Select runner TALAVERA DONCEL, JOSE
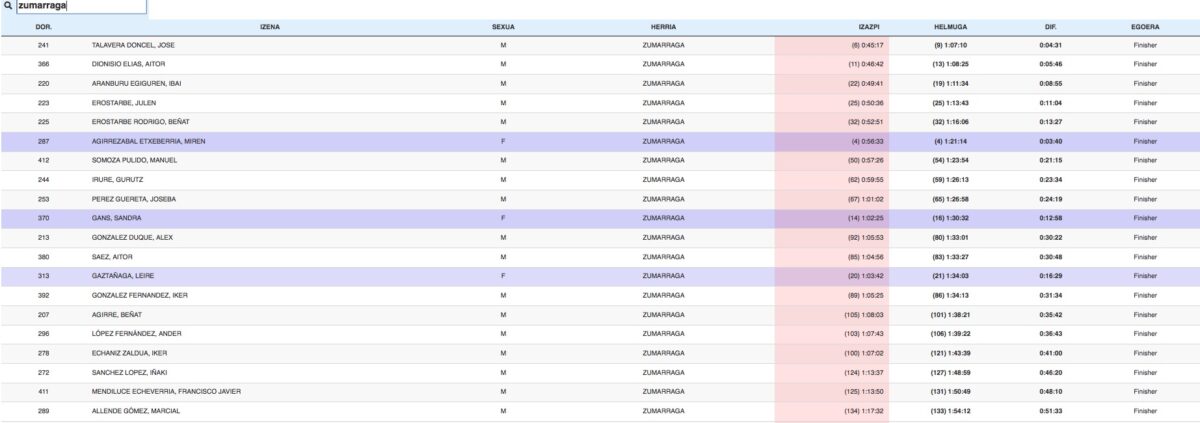 point(133,45)
